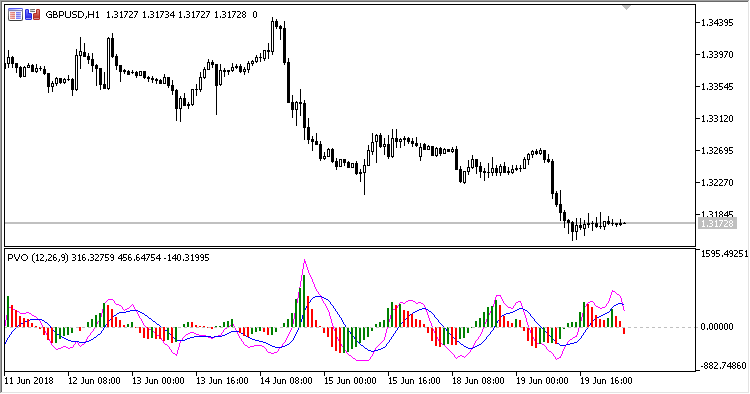Click the 15 Jun 16:00 time label
The width and height of the screenshot is (750, 394).
[414, 381]
